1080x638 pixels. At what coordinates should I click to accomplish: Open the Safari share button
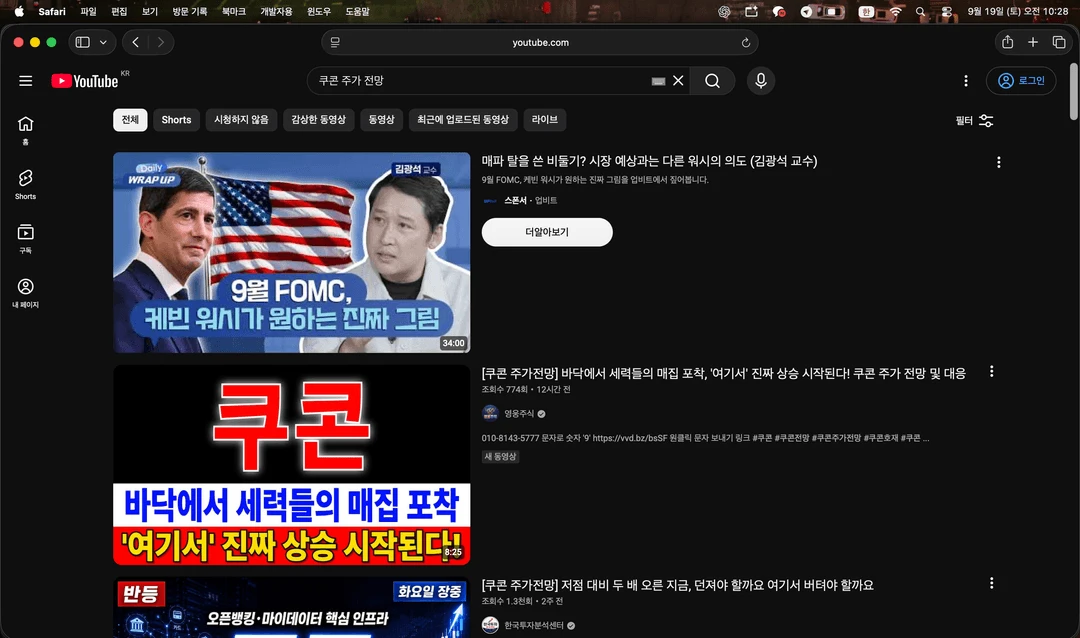click(1008, 42)
